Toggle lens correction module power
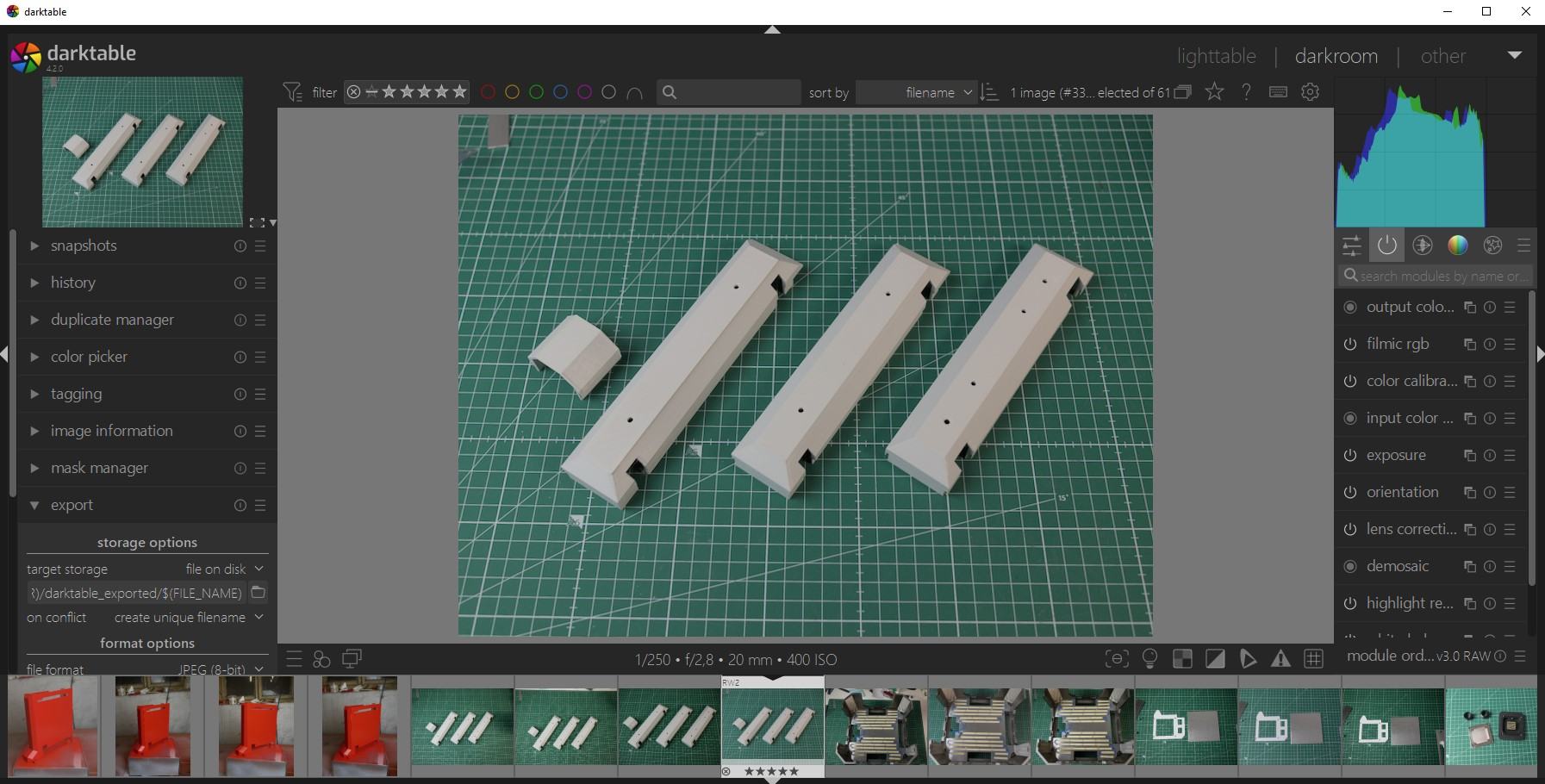This screenshot has width=1545, height=784. [1350, 530]
